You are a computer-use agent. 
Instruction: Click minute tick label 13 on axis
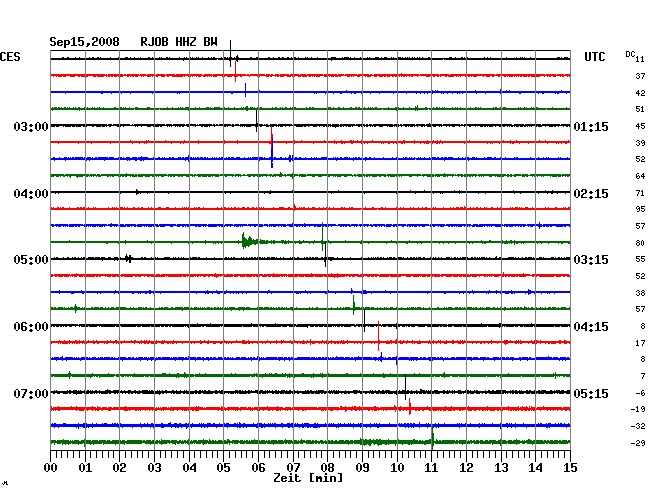click(501, 468)
